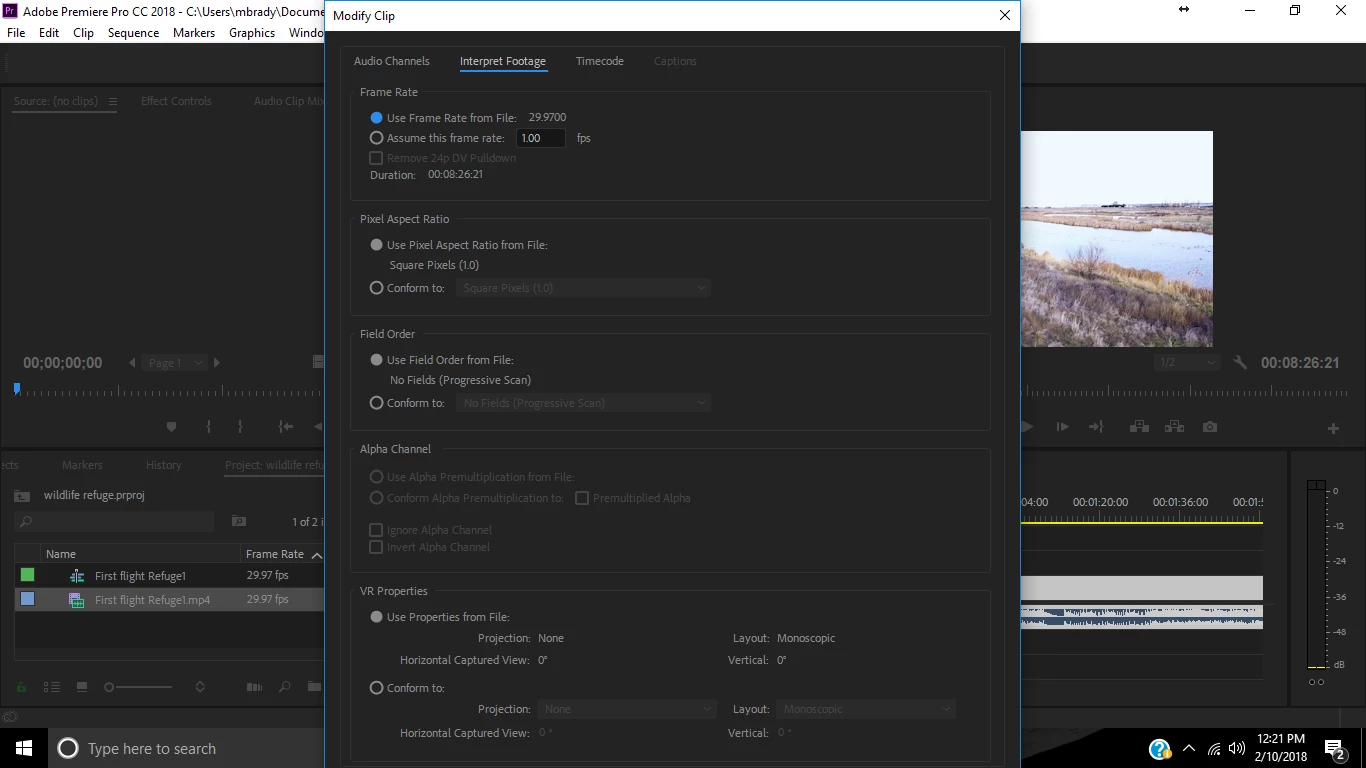The height and width of the screenshot is (768, 1366).
Task: Click the volume icon in system tray
Action: (x=1237, y=748)
